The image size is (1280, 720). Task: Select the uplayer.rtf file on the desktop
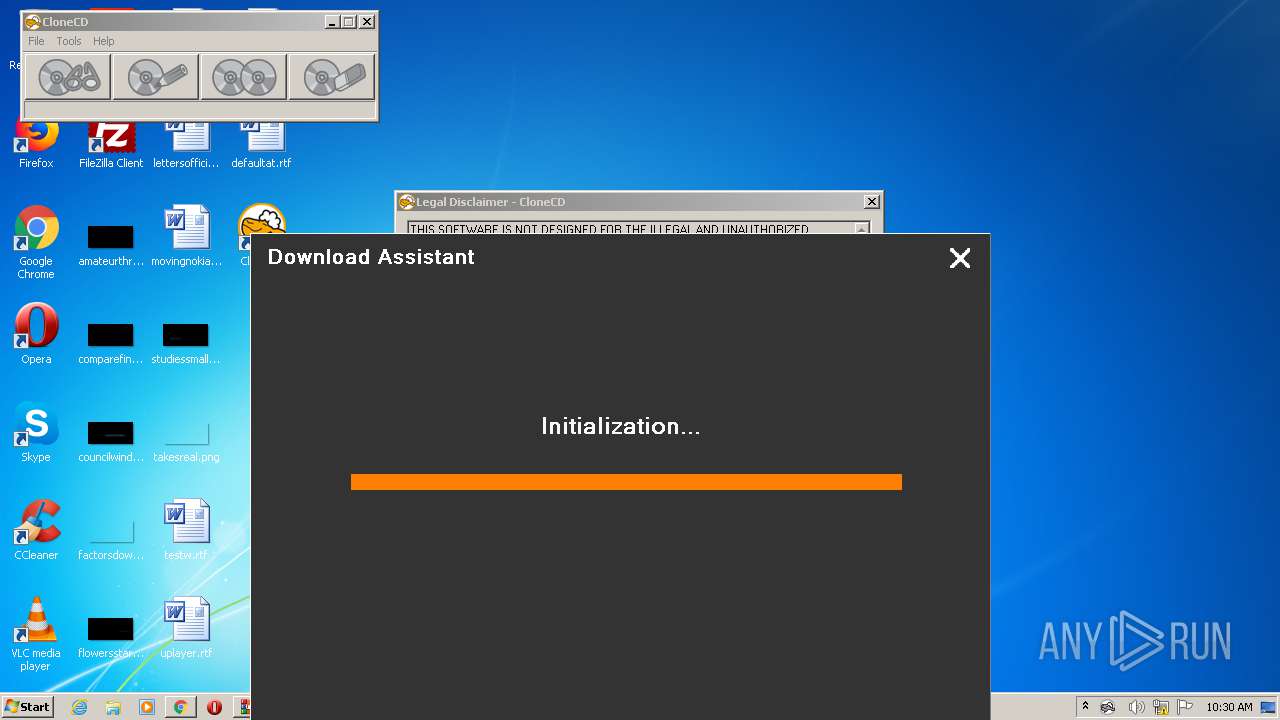click(186, 629)
